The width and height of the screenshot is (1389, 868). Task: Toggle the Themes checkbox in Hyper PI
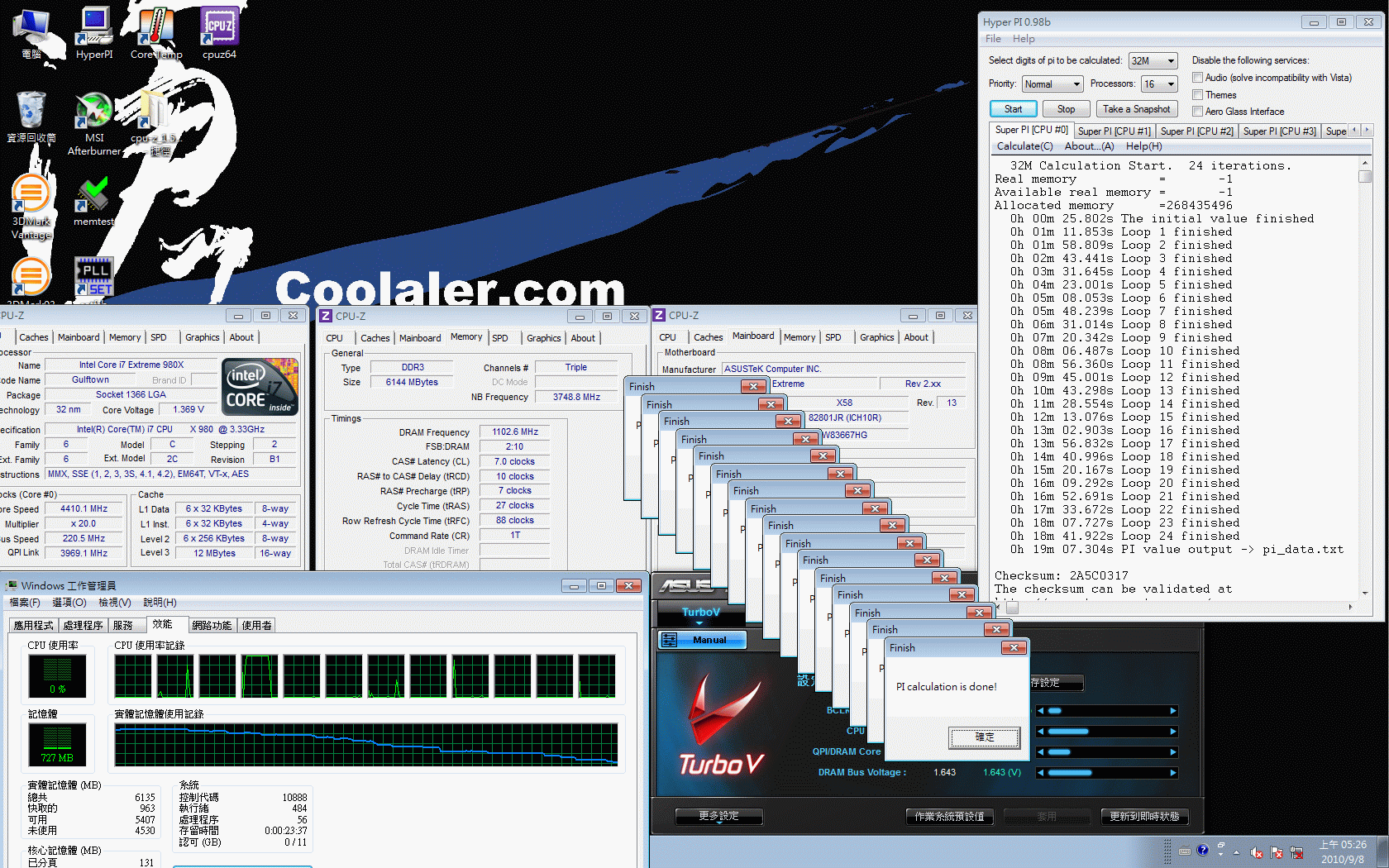[x=1197, y=95]
